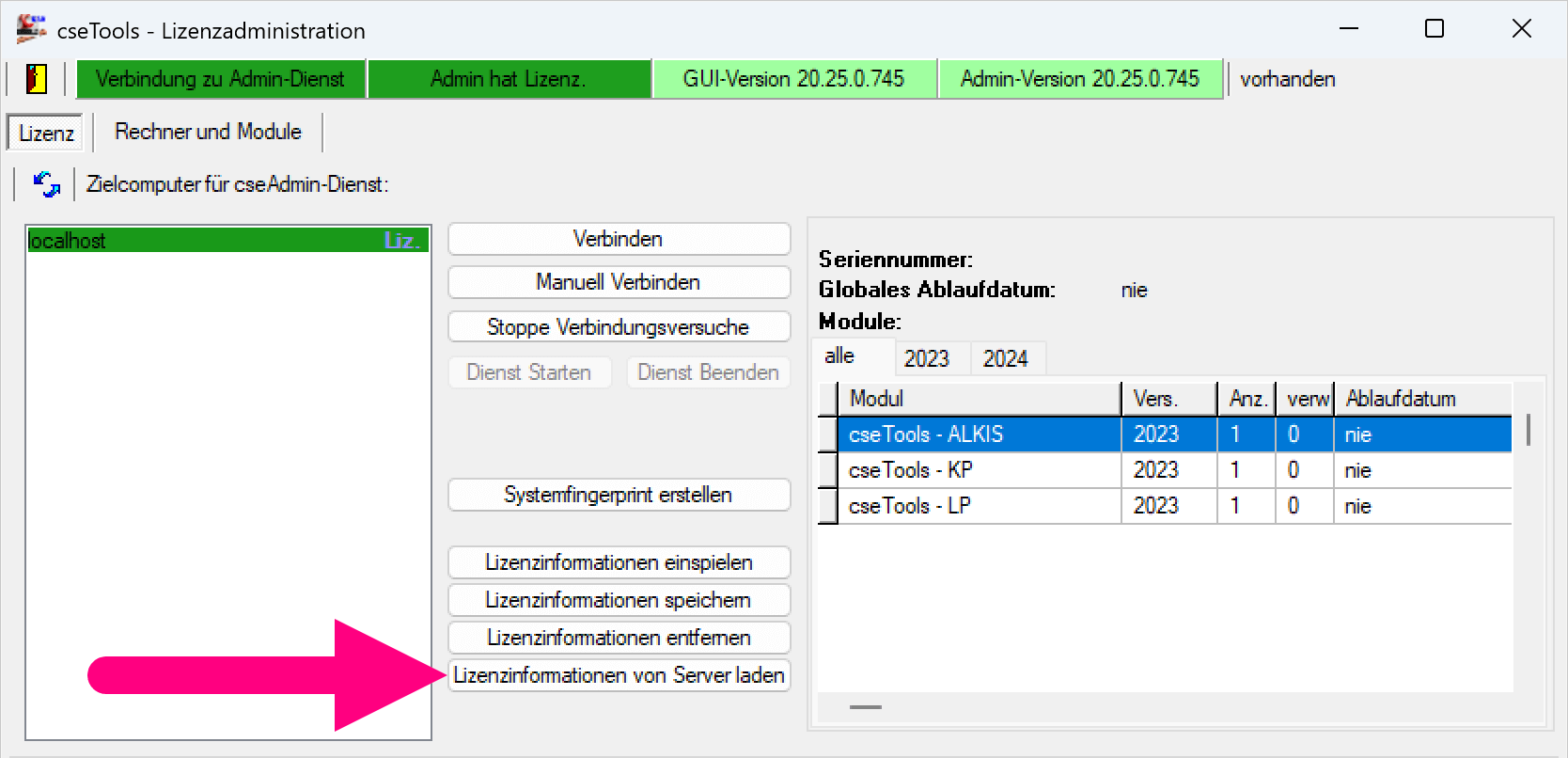This screenshot has height=758, width=1568.
Task: Load license info via Lizenzinformationen von Server laden
Action: click(618, 675)
